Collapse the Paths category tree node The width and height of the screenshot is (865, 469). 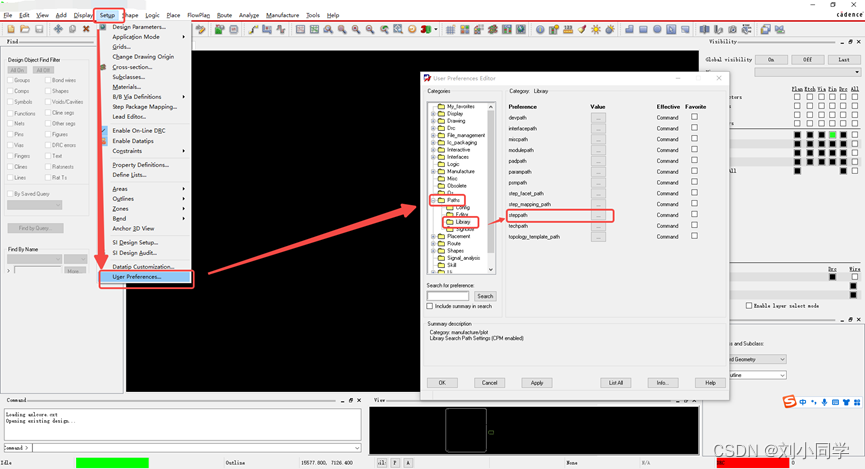433,200
